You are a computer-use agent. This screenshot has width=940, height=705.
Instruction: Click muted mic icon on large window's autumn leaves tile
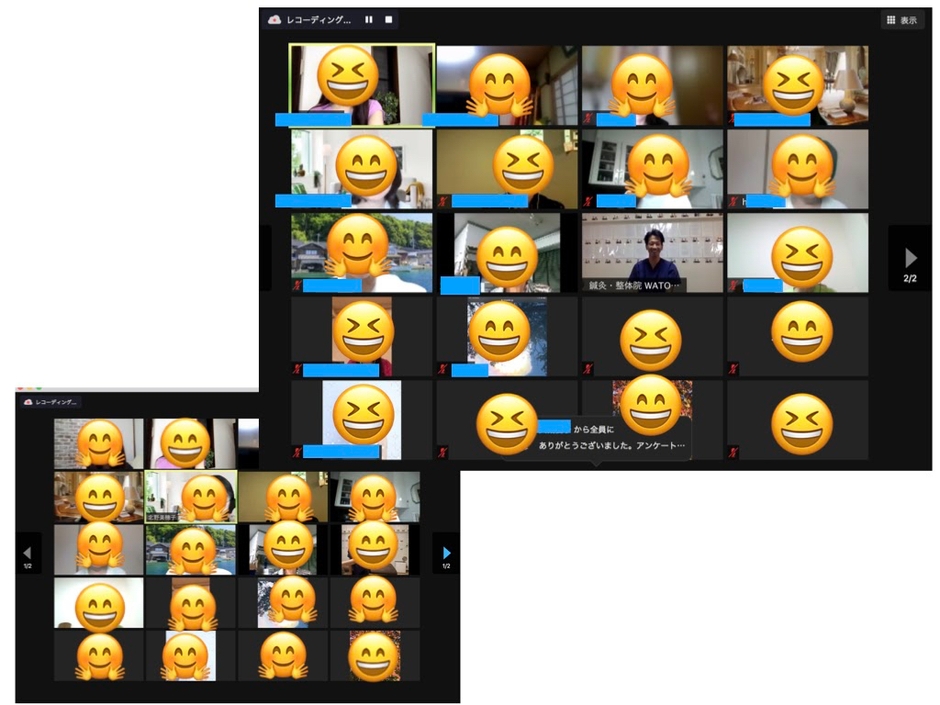[x=588, y=452]
